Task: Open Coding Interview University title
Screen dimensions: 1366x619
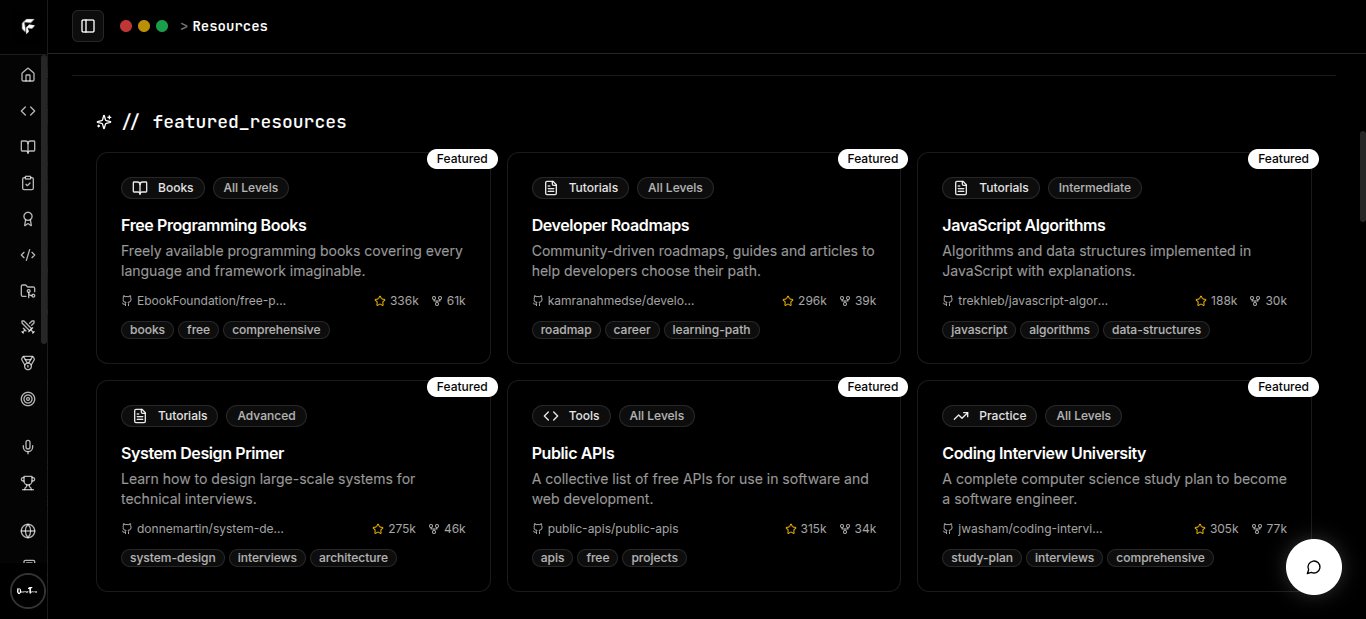Action: [x=1044, y=453]
